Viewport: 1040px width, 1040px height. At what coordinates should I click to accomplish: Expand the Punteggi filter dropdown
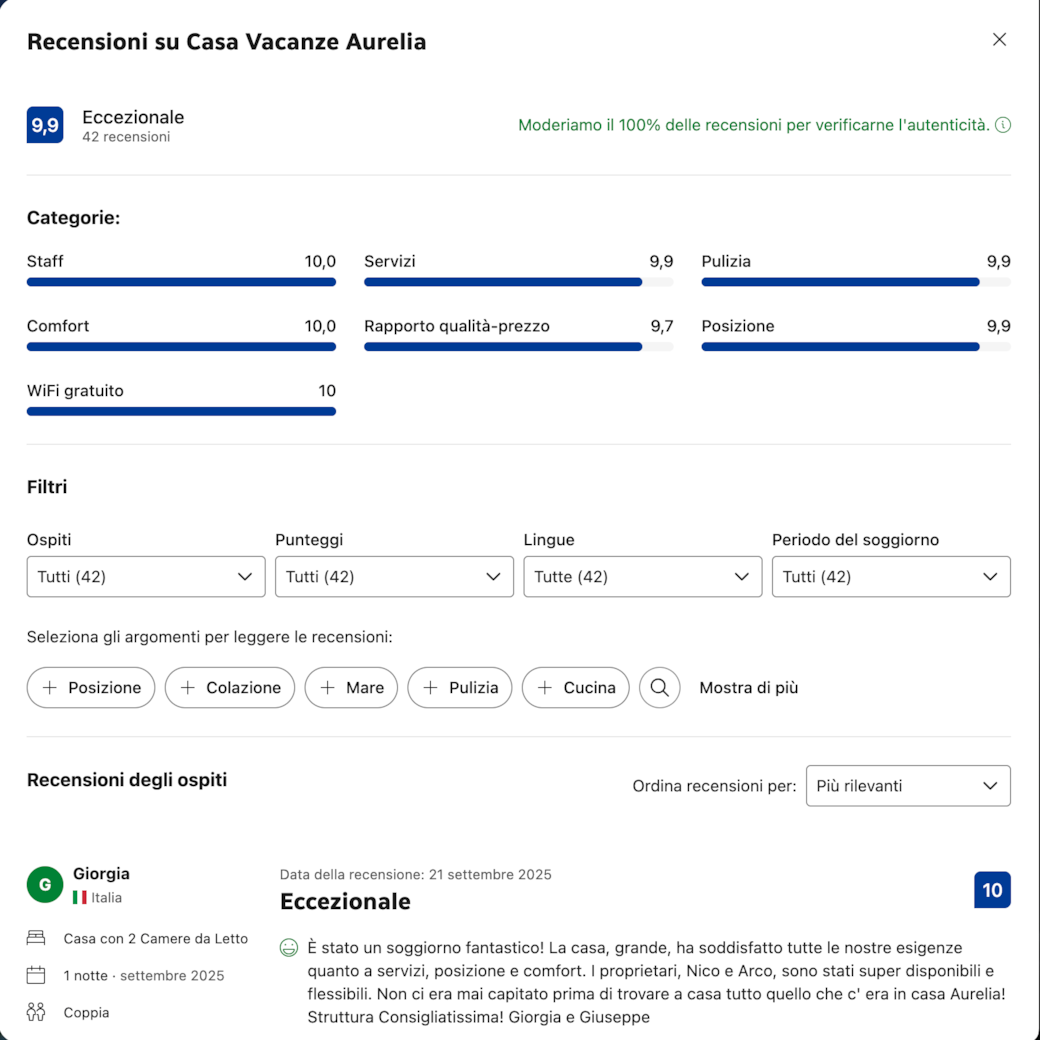click(394, 576)
